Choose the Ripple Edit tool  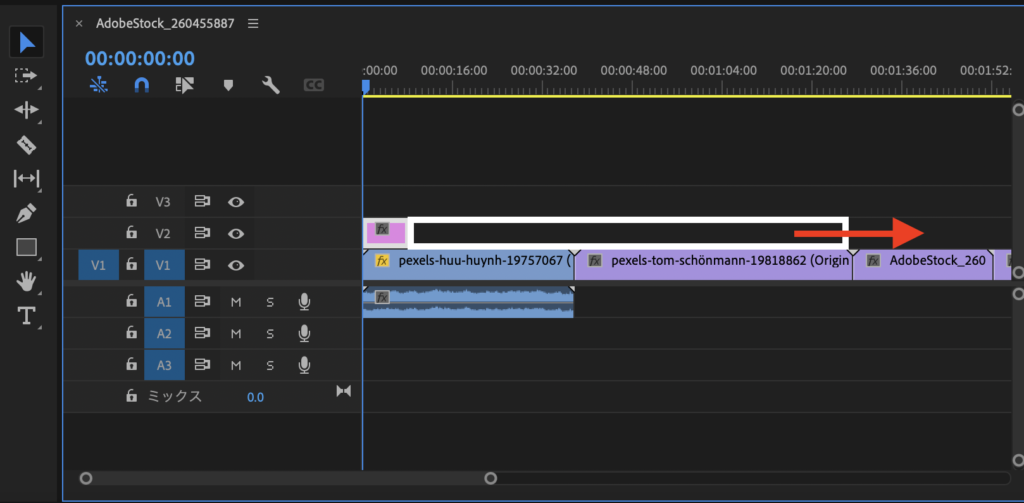coord(27,110)
